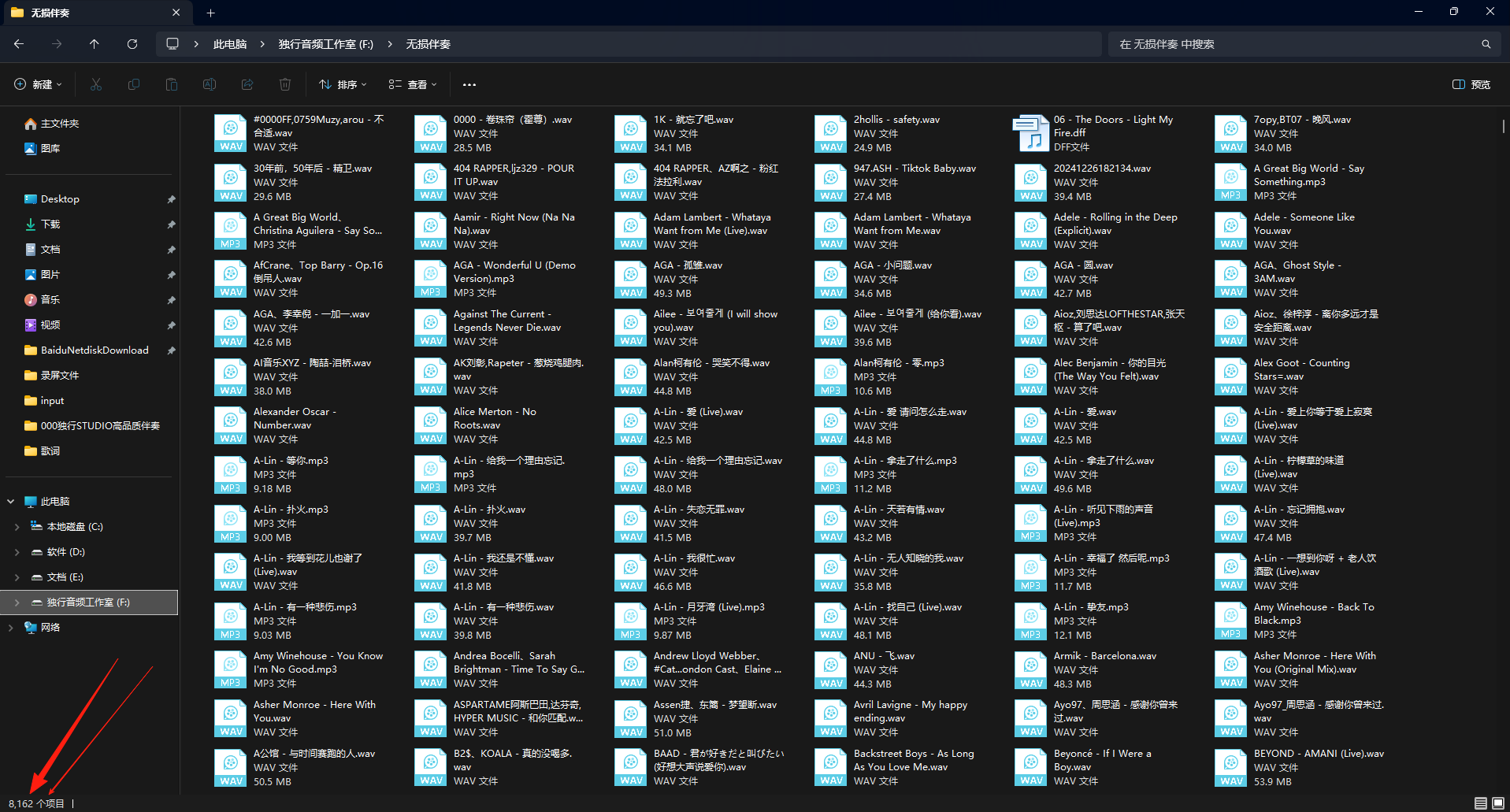Click the Cut scissors icon

click(96, 84)
